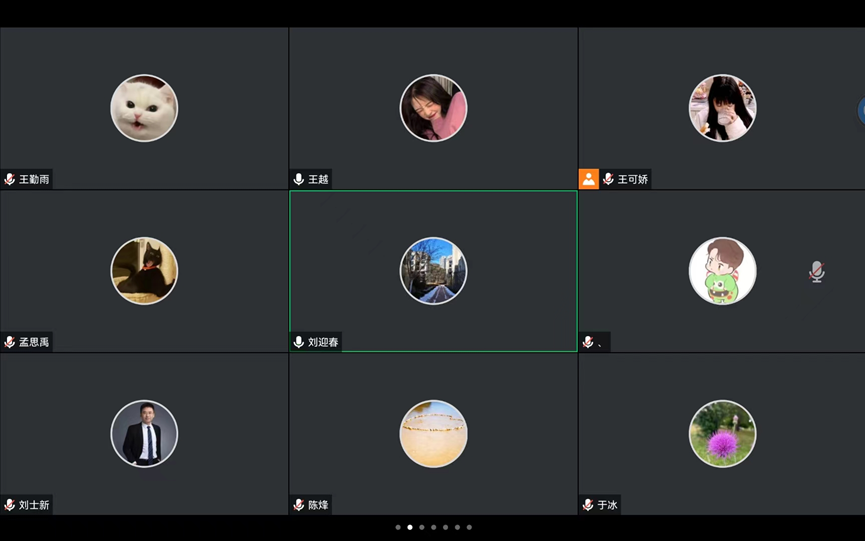Click the 陈烽 name label

pos(318,505)
